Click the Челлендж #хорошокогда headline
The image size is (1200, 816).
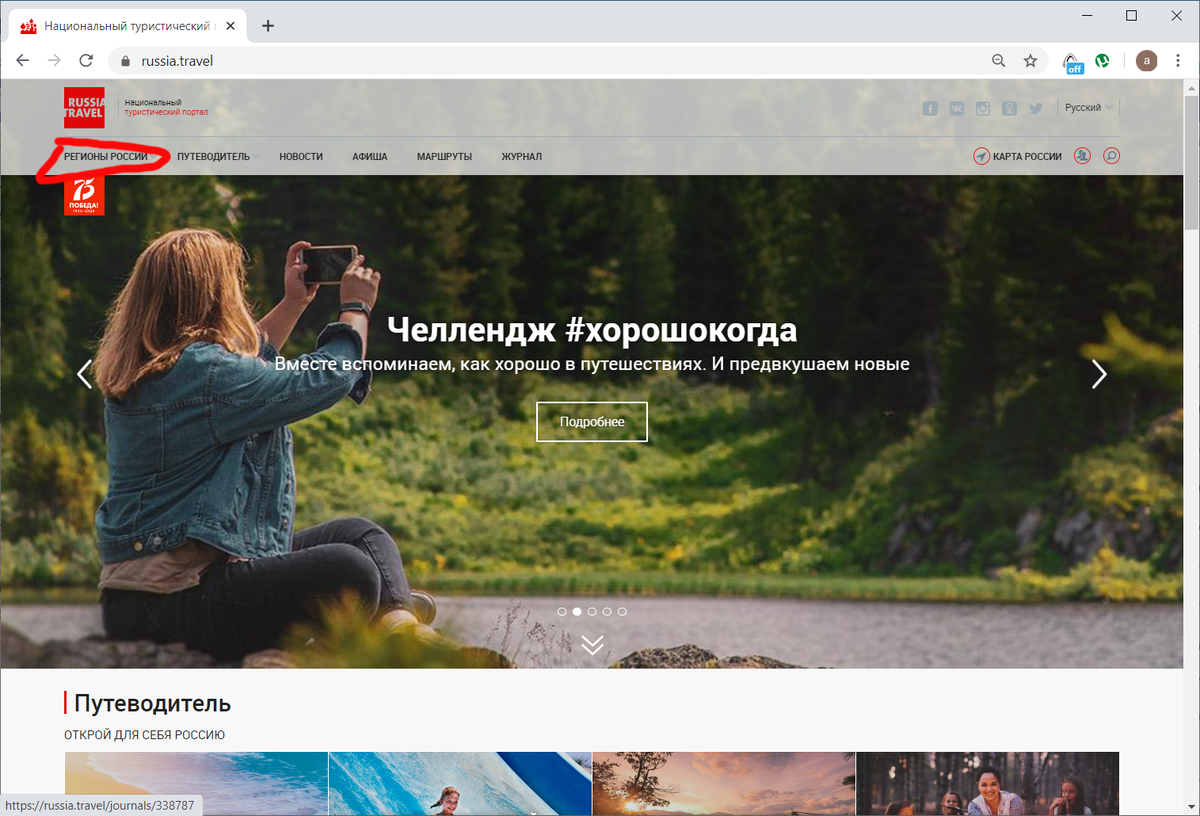592,329
